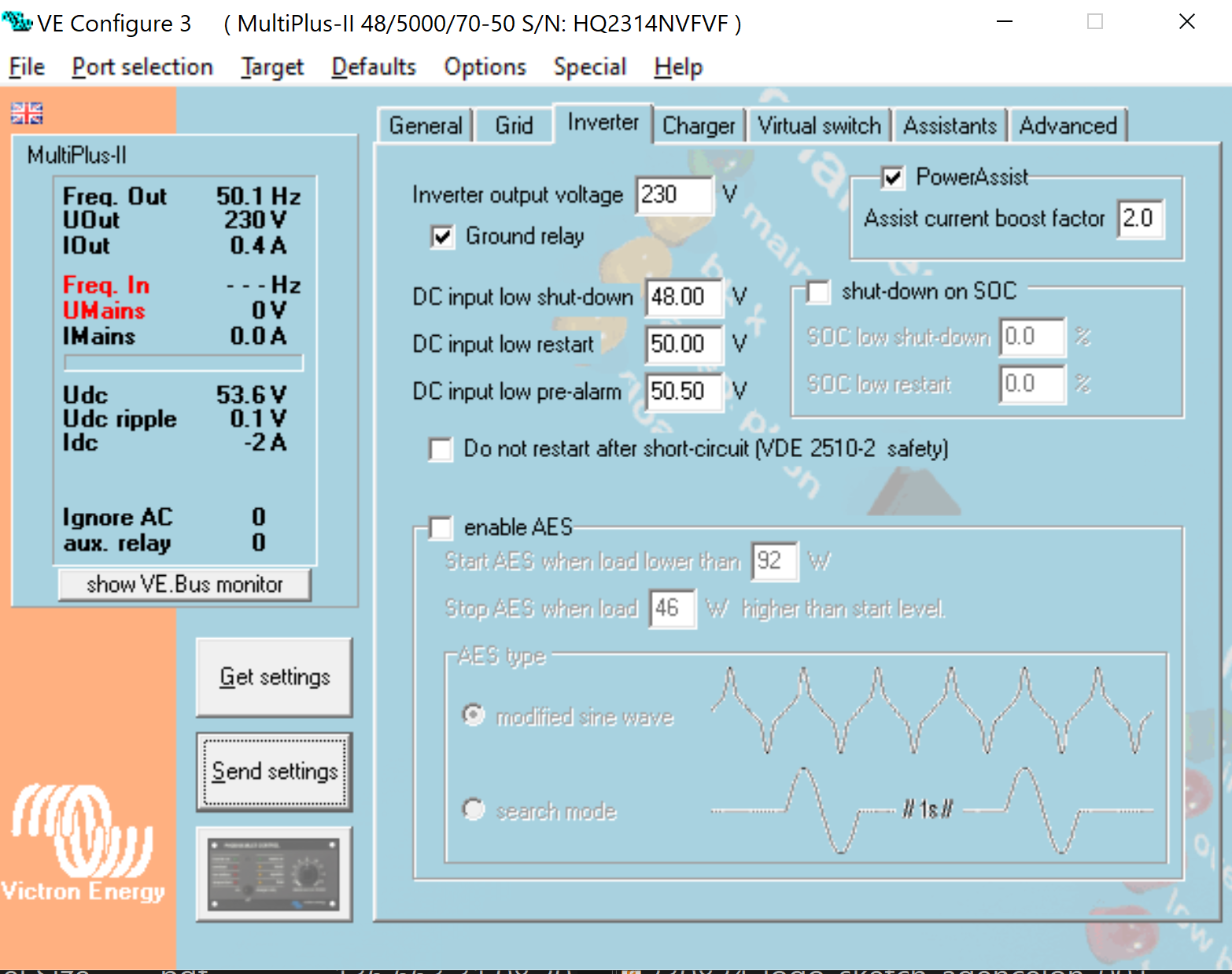Click the mains input progress bar
1232x974 pixels.
click(183, 363)
